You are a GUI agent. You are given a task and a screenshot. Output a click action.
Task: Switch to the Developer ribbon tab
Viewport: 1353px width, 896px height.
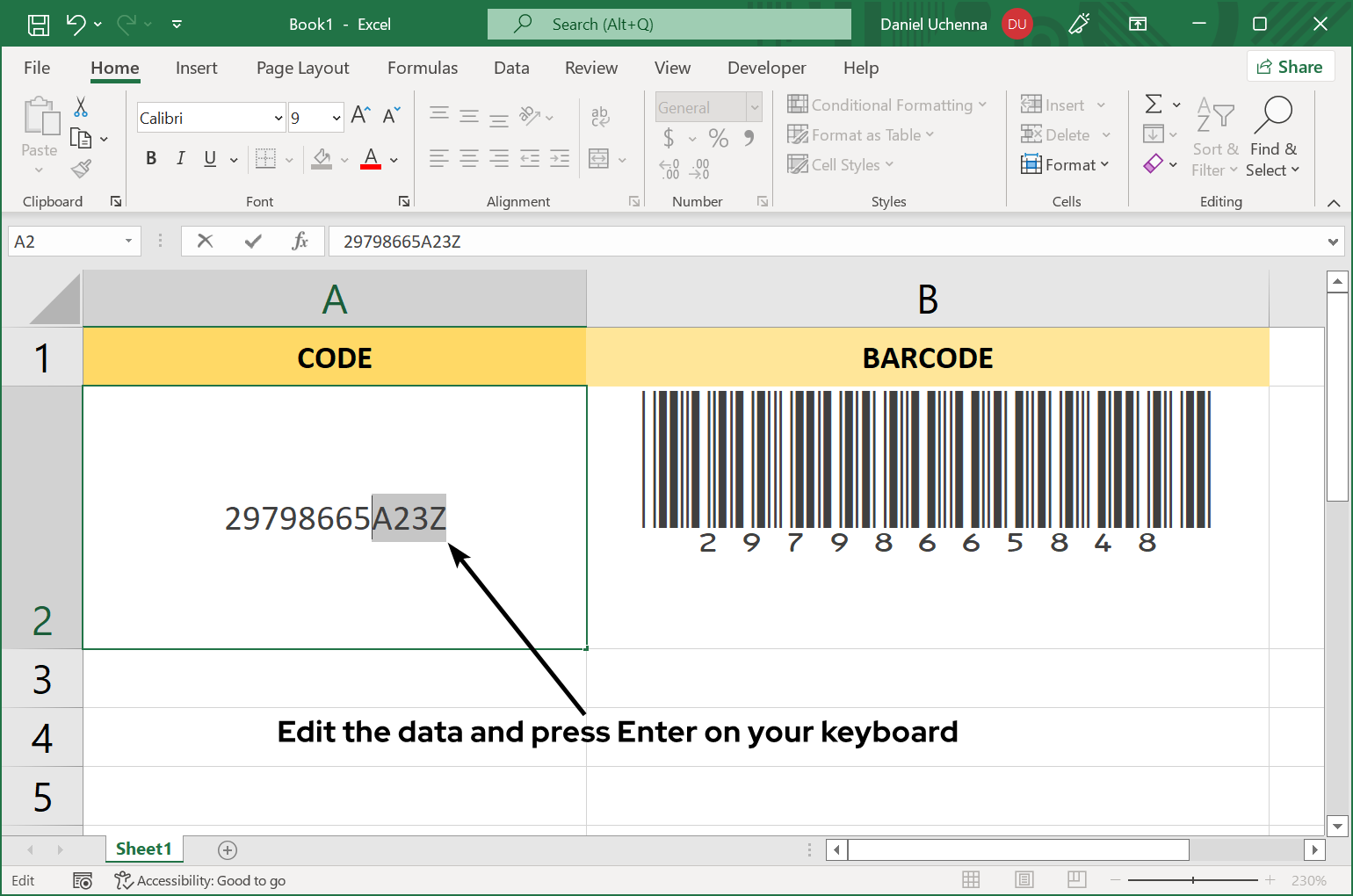(766, 68)
